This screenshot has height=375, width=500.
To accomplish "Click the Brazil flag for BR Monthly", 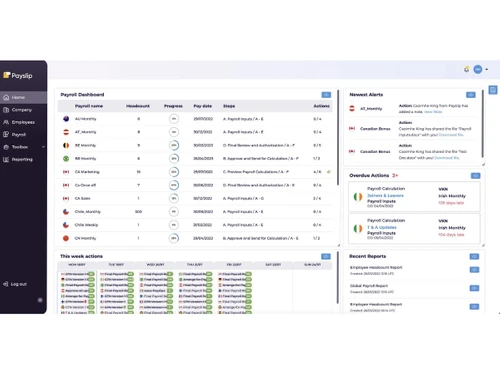I will 66,159.
